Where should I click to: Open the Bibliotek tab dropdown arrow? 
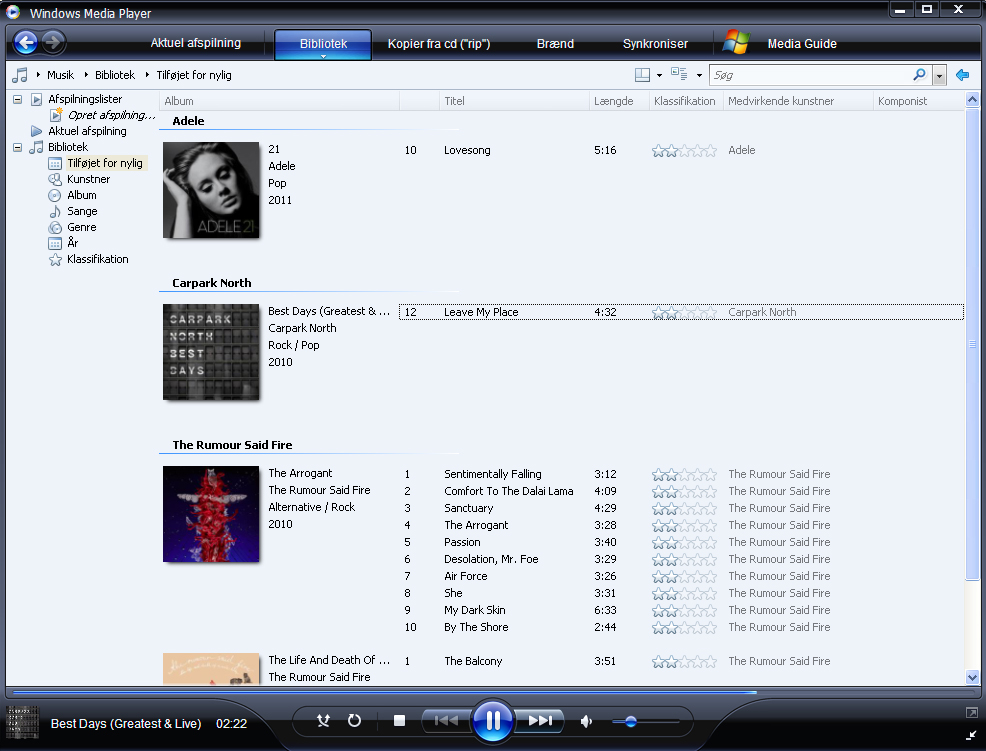coord(323,57)
